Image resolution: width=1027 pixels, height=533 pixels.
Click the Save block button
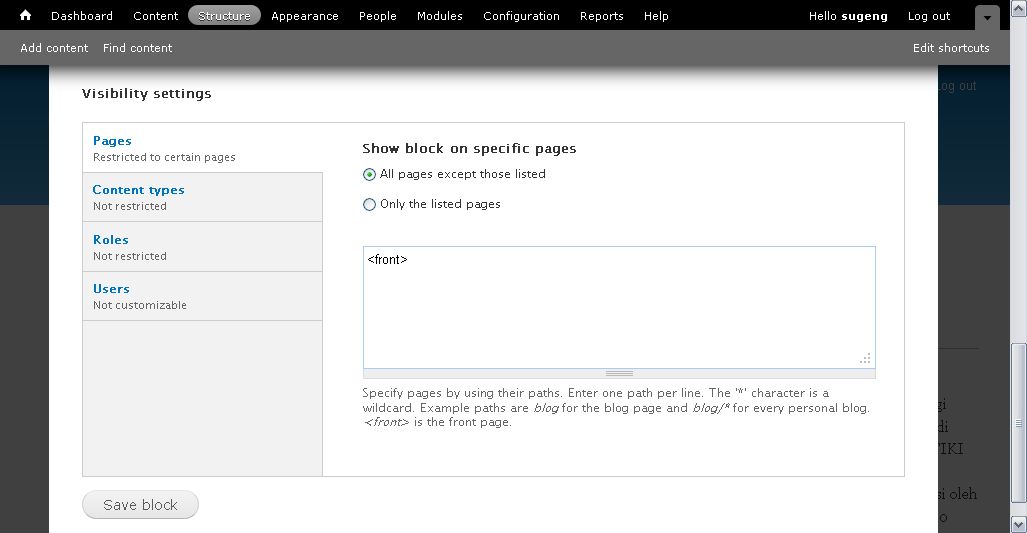140,505
